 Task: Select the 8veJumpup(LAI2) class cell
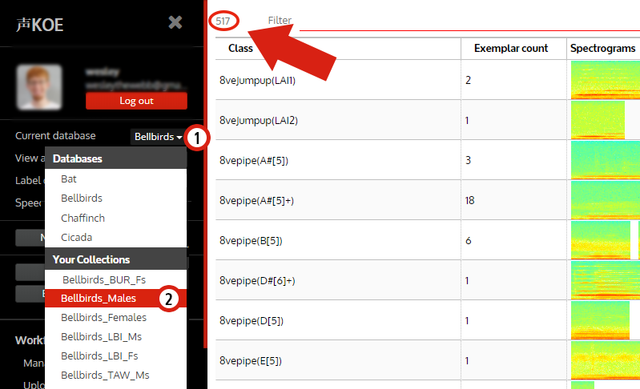tap(338, 120)
